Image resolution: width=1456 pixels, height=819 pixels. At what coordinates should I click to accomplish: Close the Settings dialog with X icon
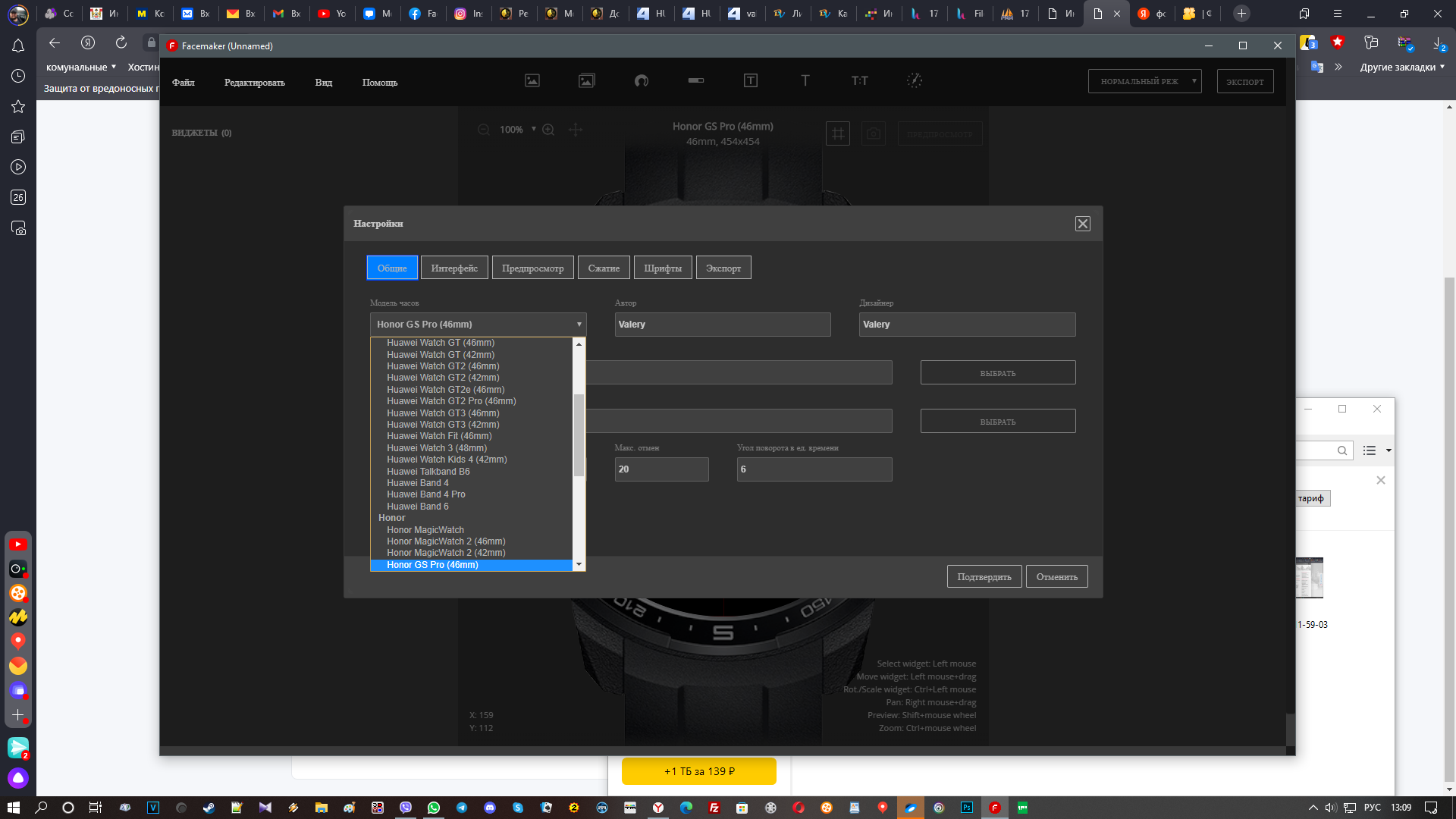1083,224
